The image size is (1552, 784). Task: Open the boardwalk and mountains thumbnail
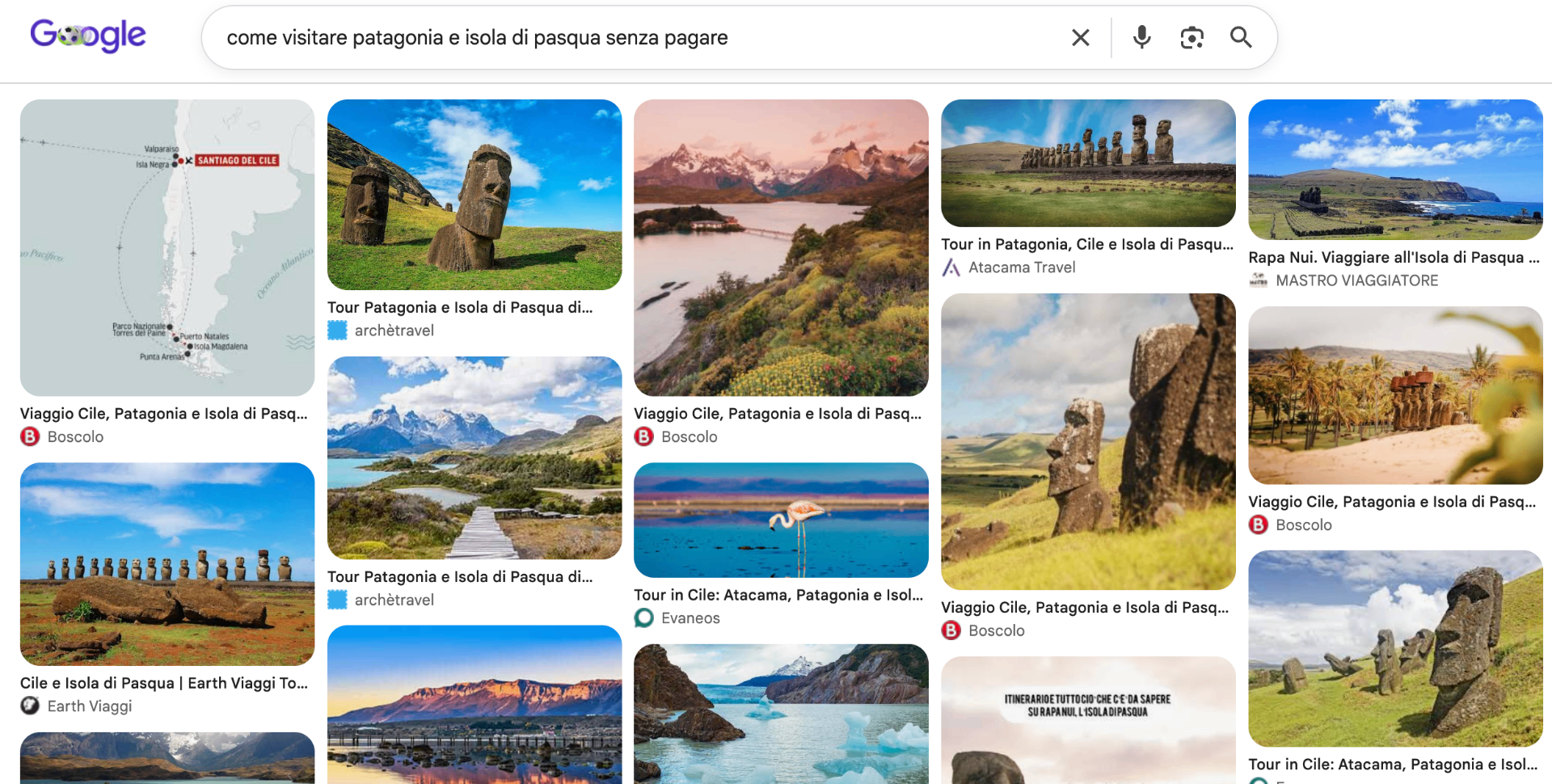point(474,457)
